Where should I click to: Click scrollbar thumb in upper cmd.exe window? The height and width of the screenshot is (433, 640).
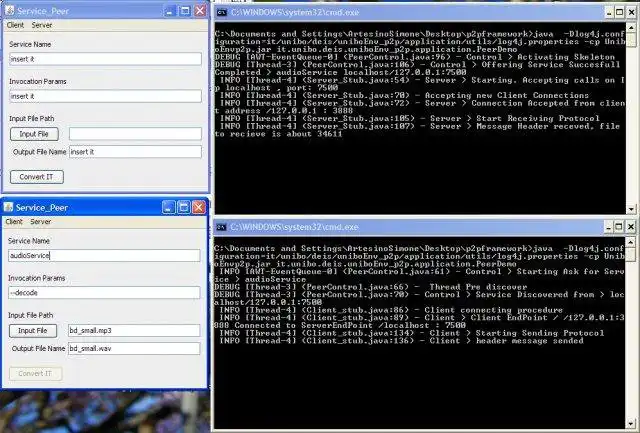(x=631, y=40)
